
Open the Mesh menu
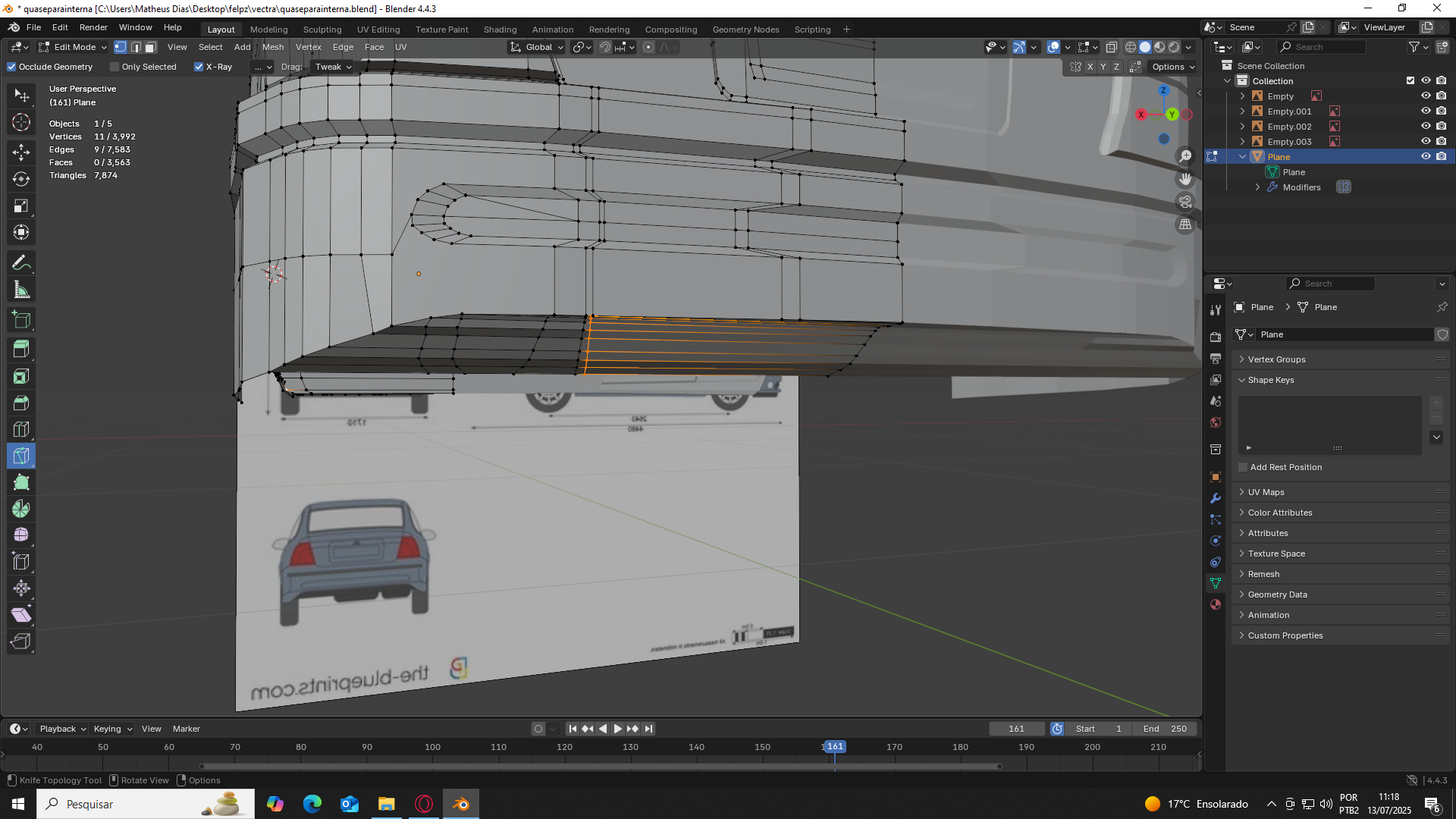coord(272,47)
